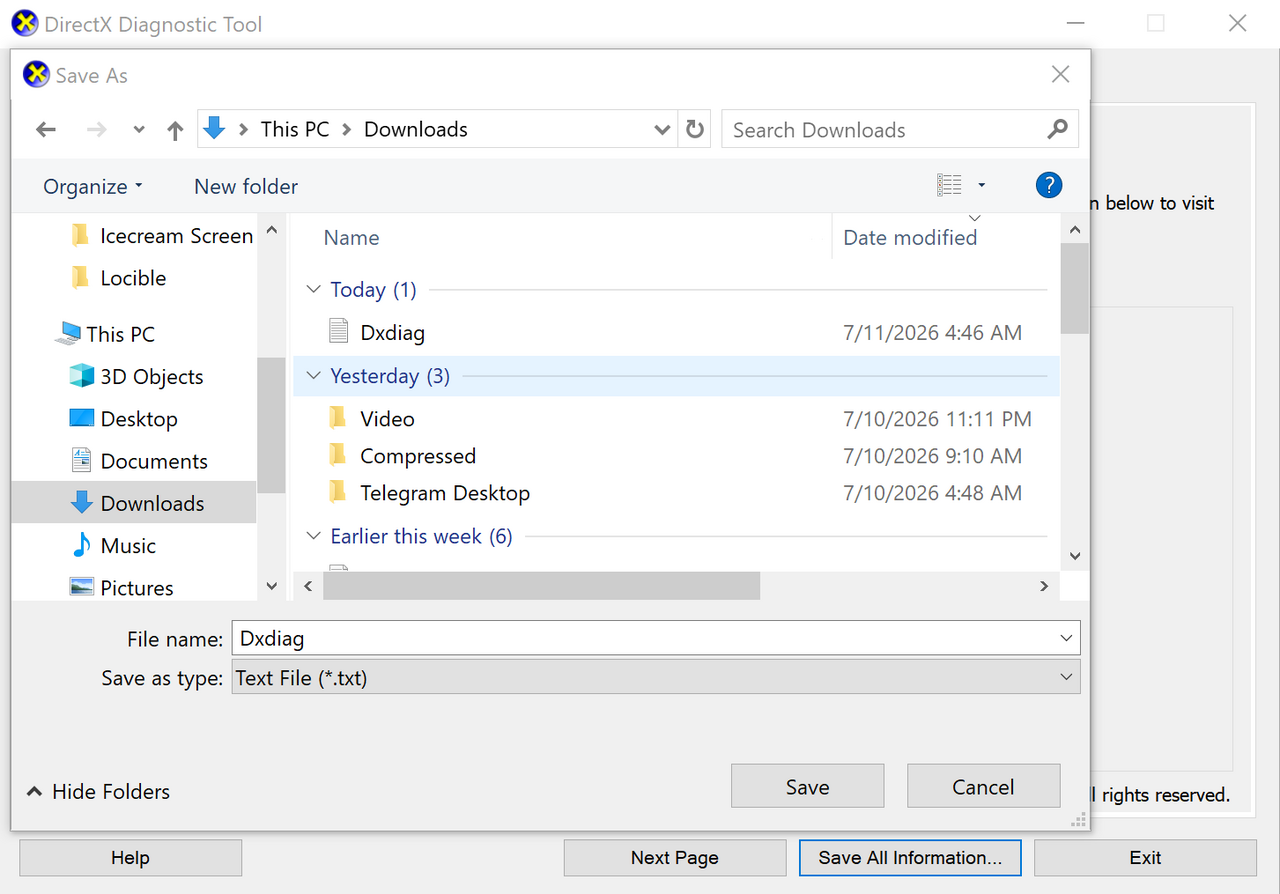The height and width of the screenshot is (894, 1280).
Task: Click Save All Information button
Action: [x=910, y=858]
